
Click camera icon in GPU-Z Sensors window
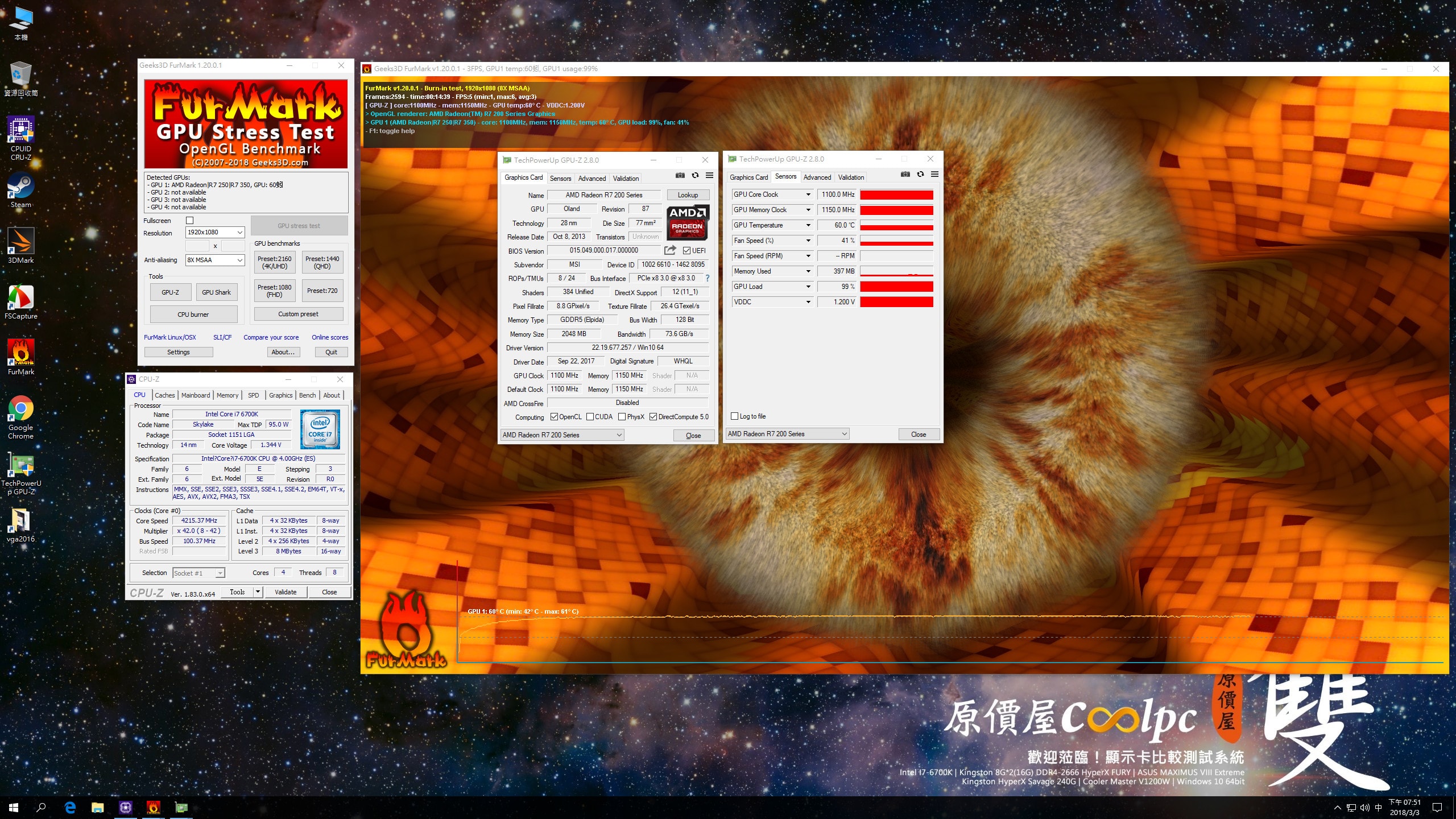point(905,174)
